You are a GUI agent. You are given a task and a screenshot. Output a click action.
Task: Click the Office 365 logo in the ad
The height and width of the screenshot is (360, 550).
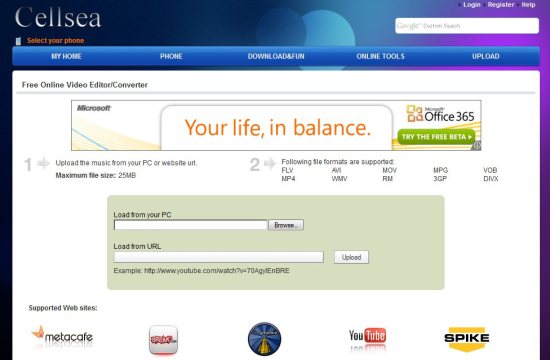tap(441, 114)
